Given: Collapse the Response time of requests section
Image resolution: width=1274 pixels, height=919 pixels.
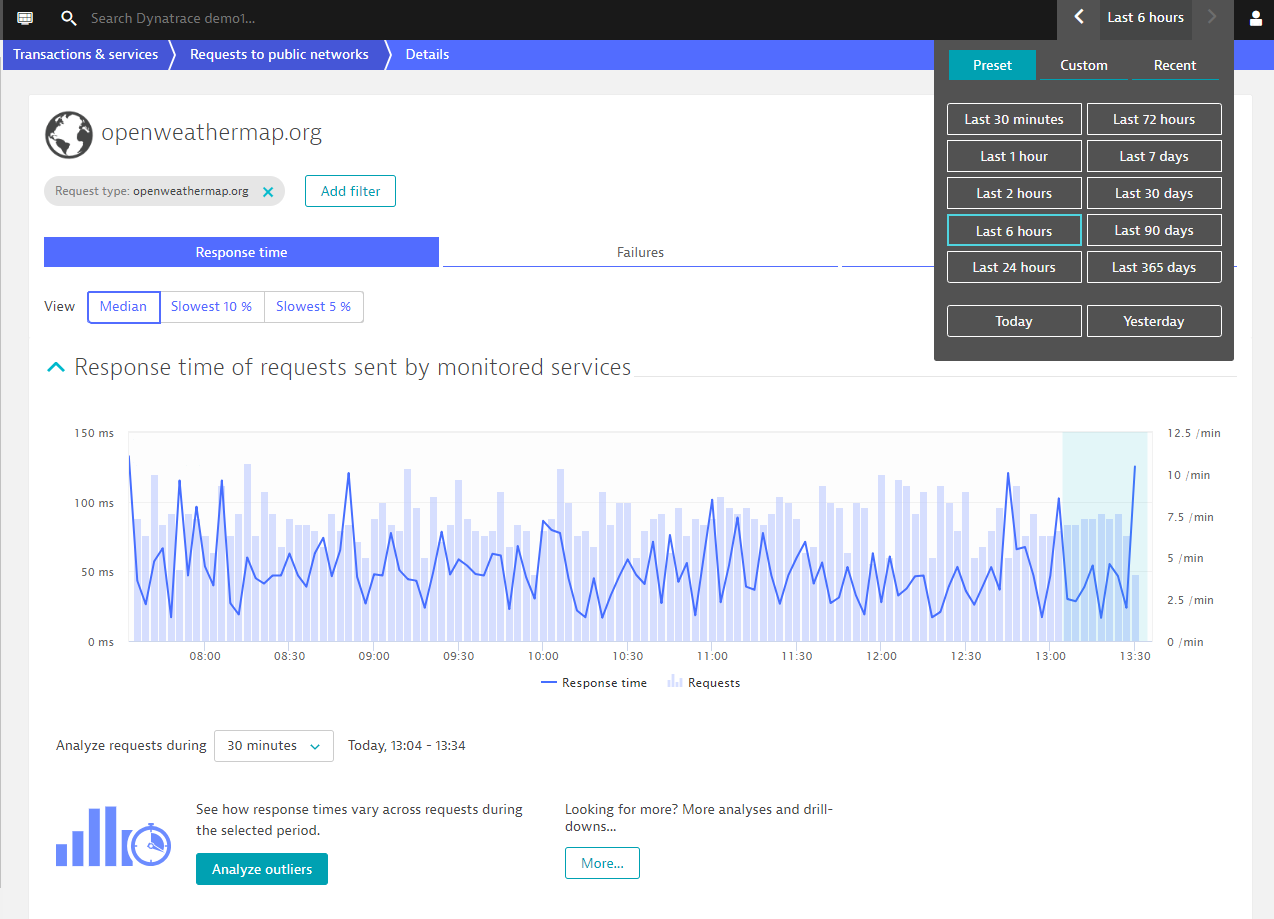Looking at the screenshot, I should point(55,368).
